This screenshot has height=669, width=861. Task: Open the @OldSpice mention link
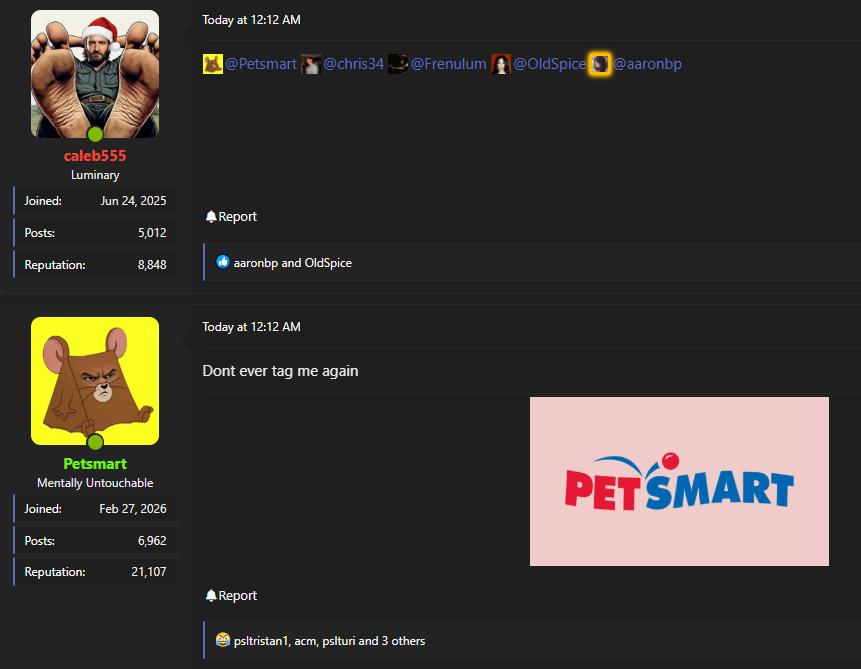[549, 64]
